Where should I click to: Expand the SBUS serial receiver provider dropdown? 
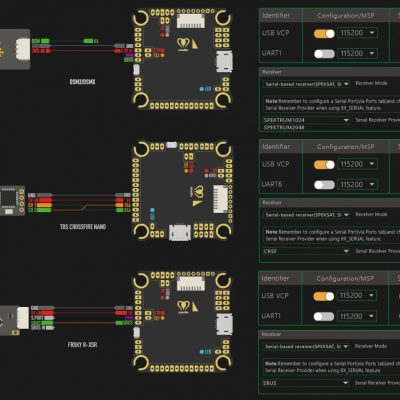[x=306, y=383]
